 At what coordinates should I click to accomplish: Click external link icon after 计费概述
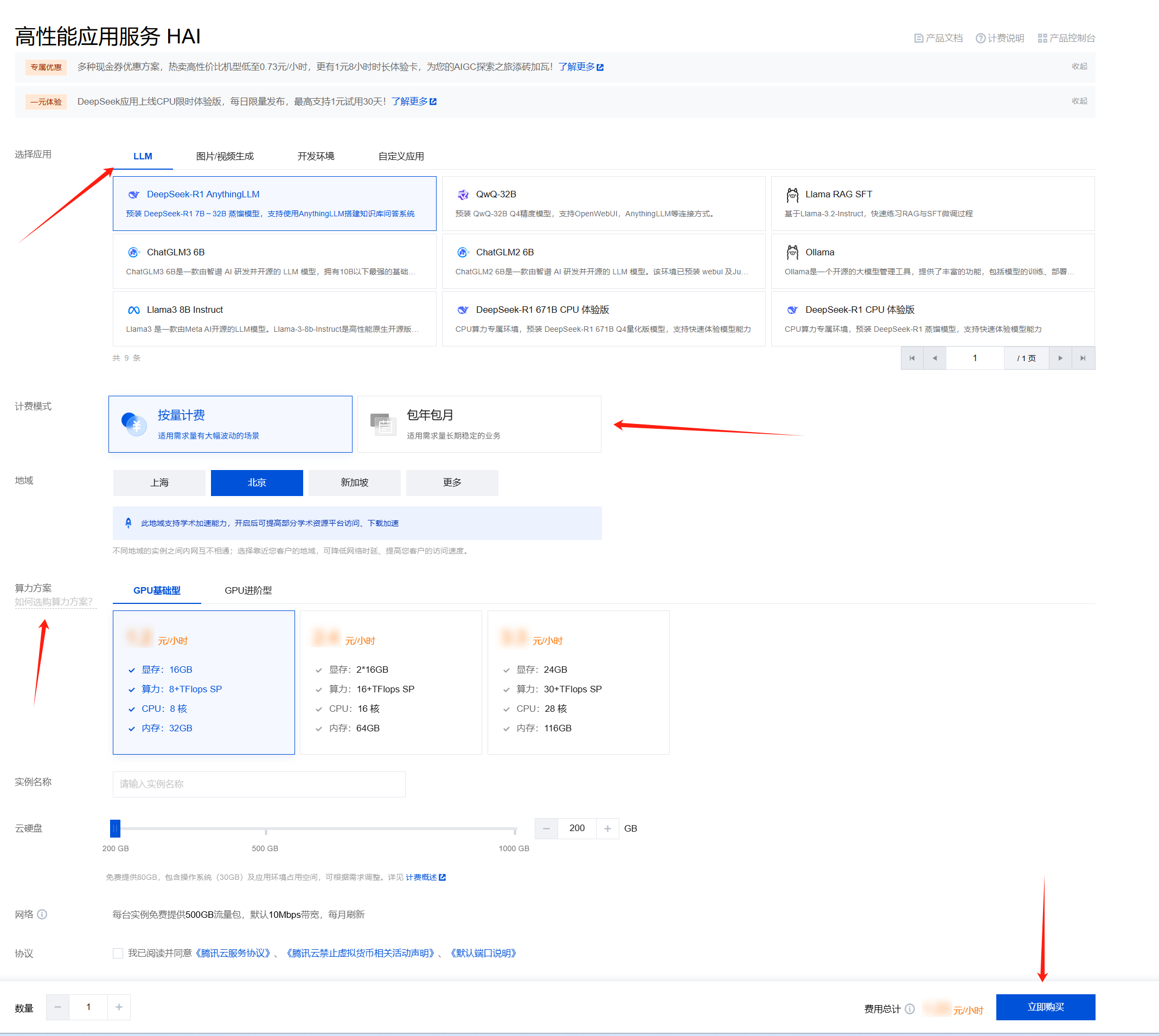point(443,877)
